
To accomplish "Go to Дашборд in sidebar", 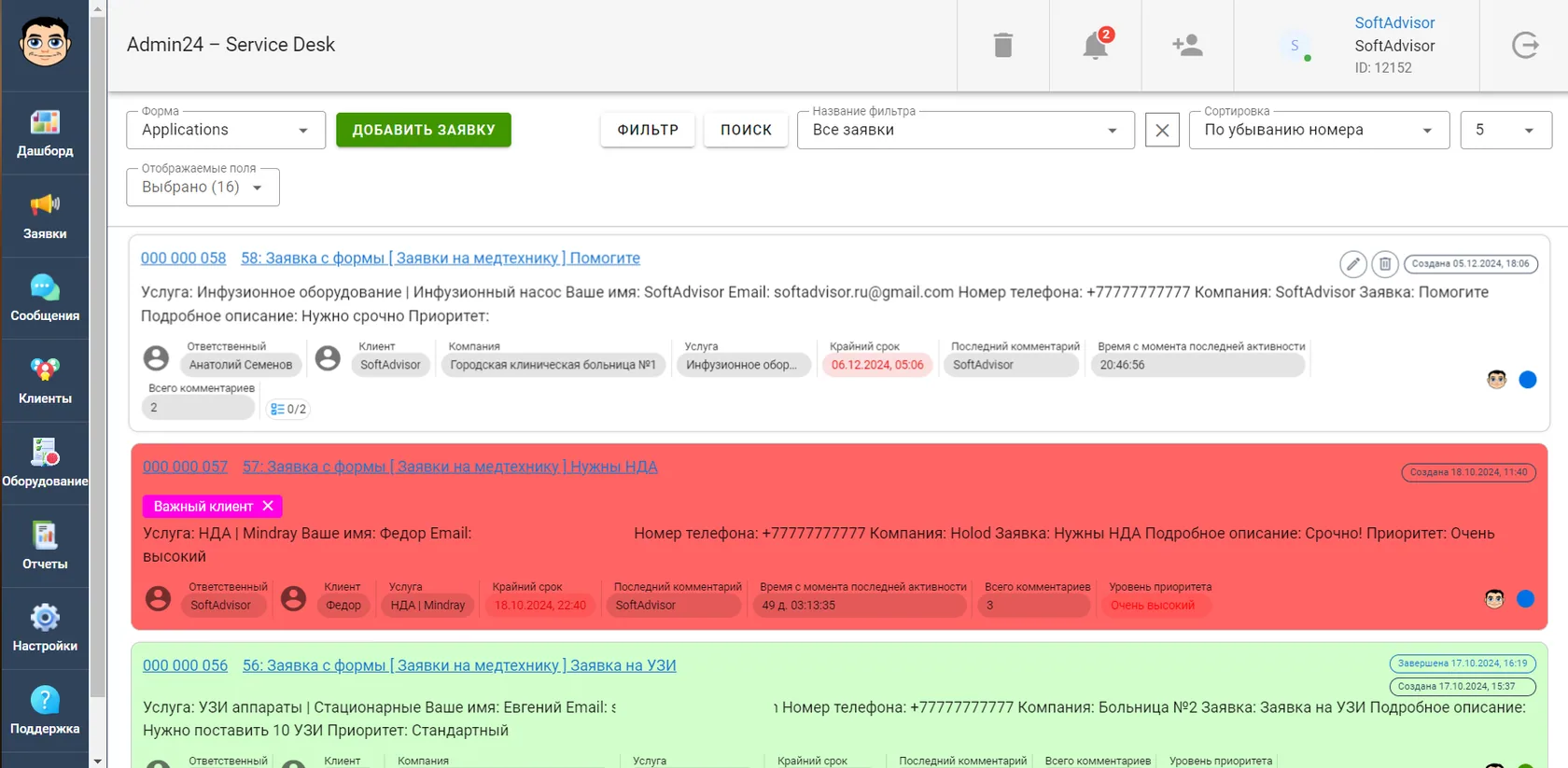I will pyautogui.click(x=45, y=133).
